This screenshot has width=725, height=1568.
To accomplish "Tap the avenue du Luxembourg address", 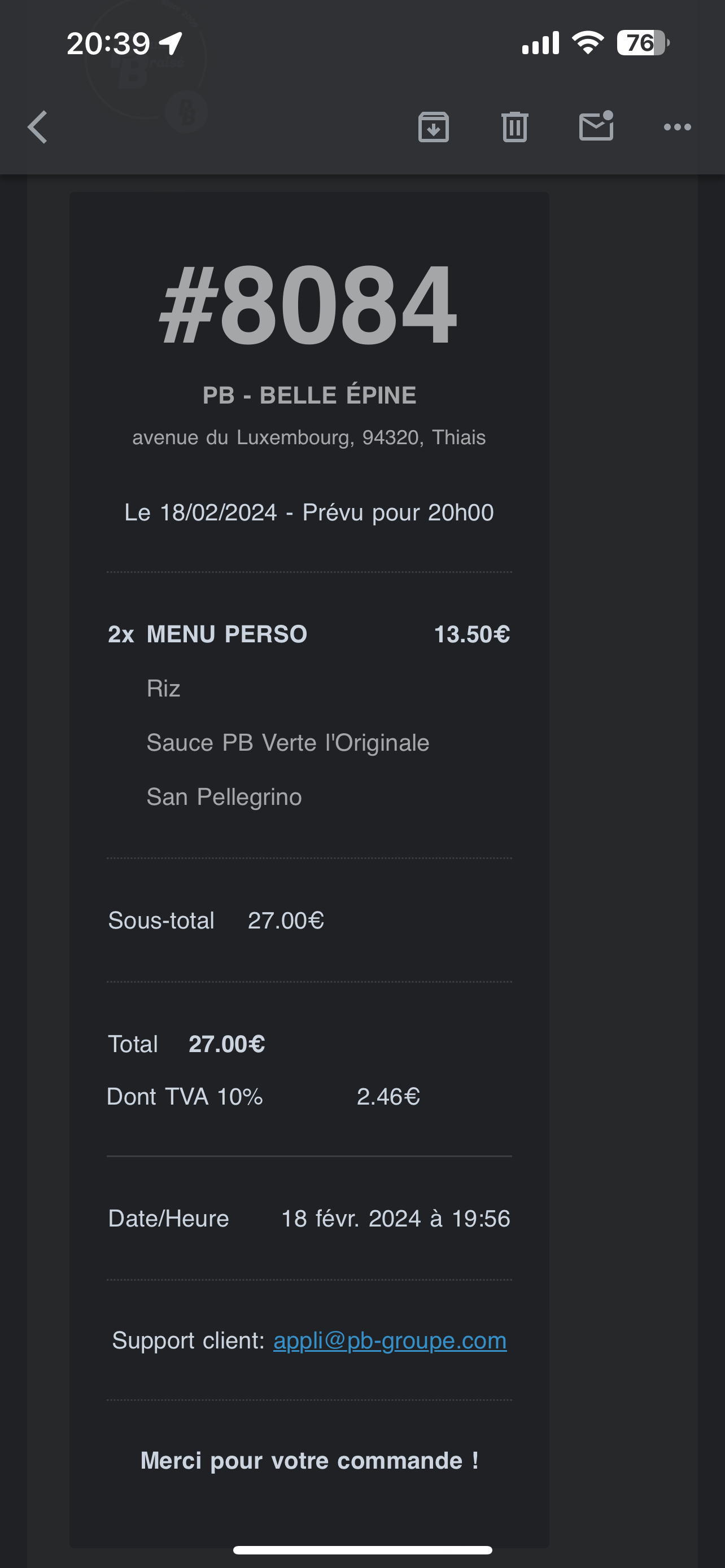I will tap(309, 437).
